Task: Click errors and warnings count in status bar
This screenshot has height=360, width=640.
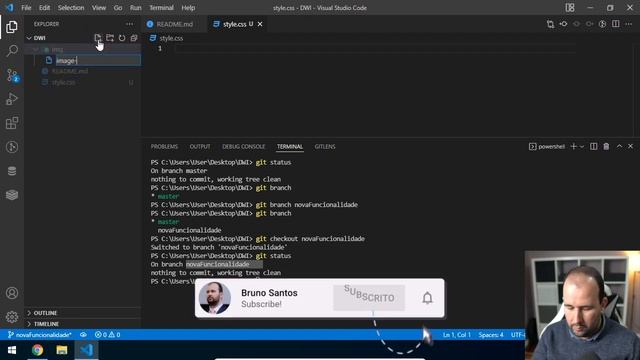Action: click(107, 335)
